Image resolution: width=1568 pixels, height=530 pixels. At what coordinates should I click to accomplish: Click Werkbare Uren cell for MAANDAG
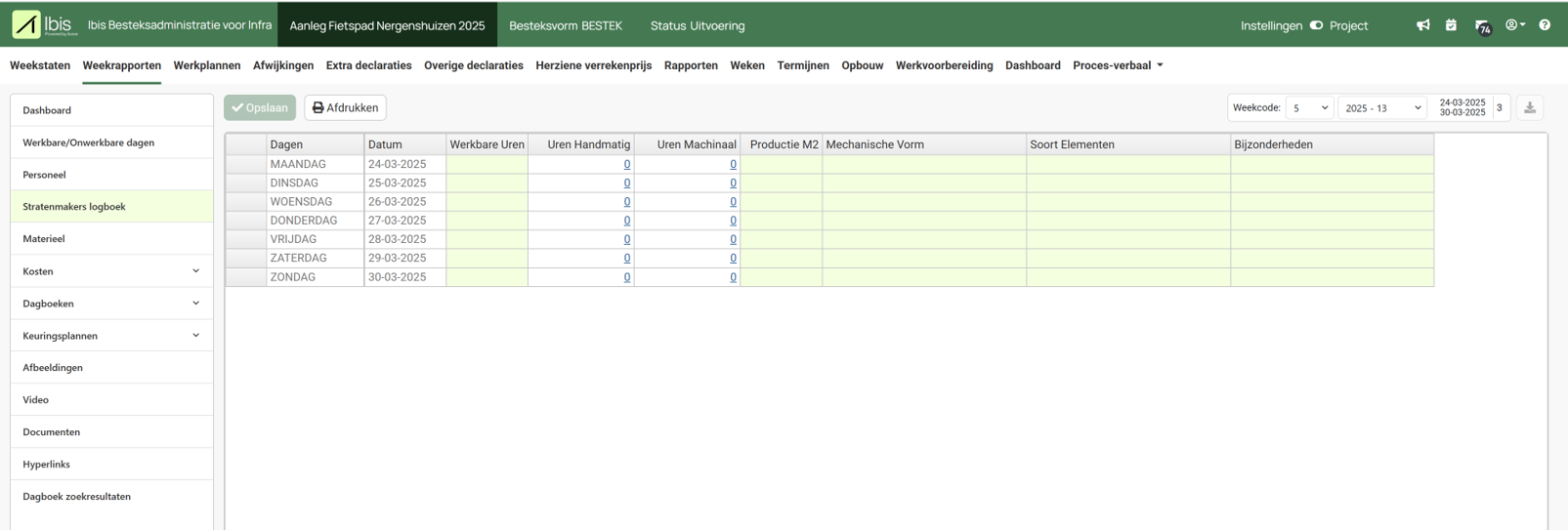click(487, 164)
